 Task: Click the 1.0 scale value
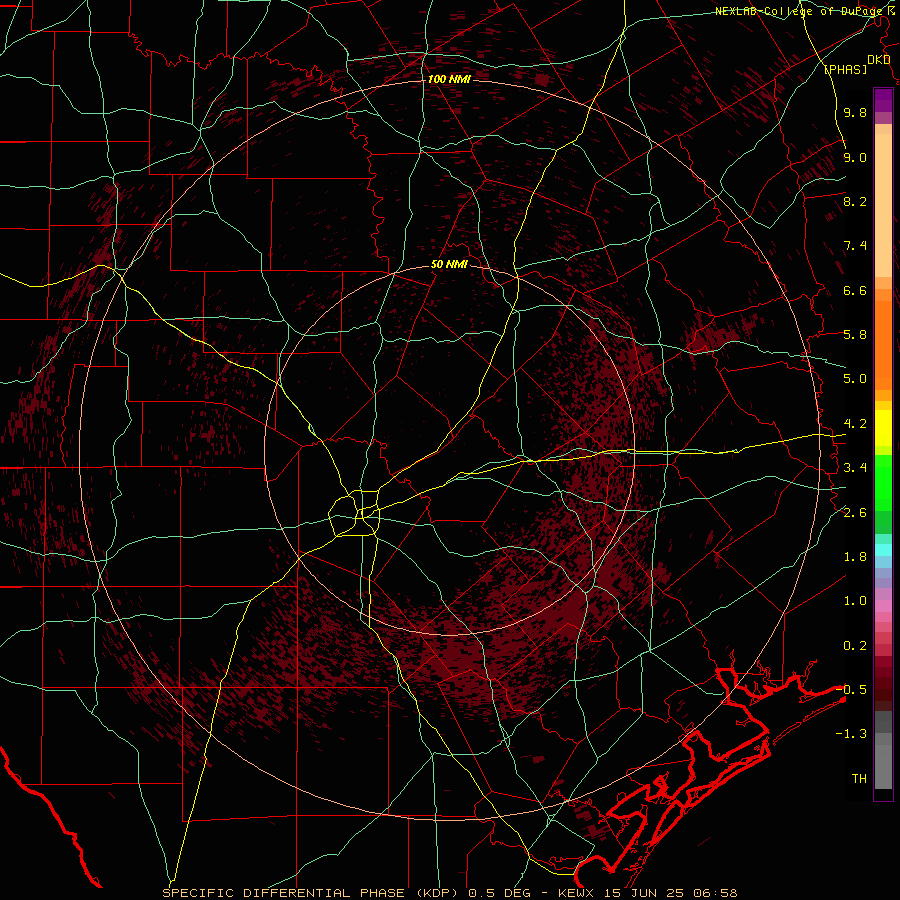[x=855, y=601]
